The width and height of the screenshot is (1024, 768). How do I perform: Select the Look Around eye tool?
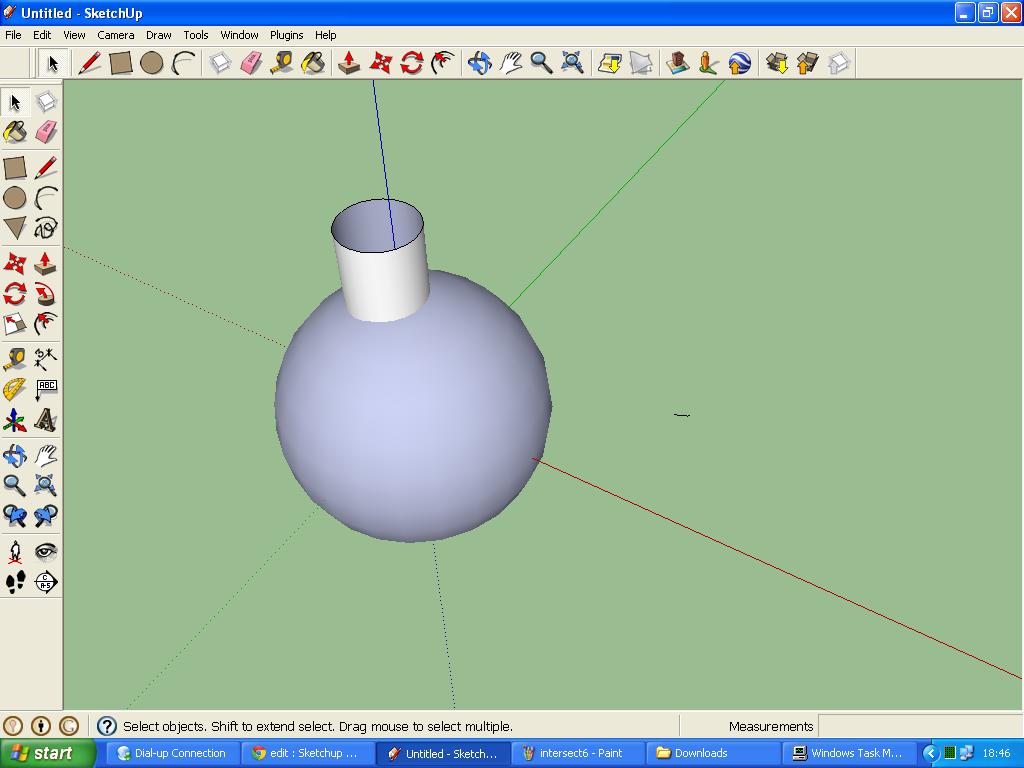(x=46, y=551)
